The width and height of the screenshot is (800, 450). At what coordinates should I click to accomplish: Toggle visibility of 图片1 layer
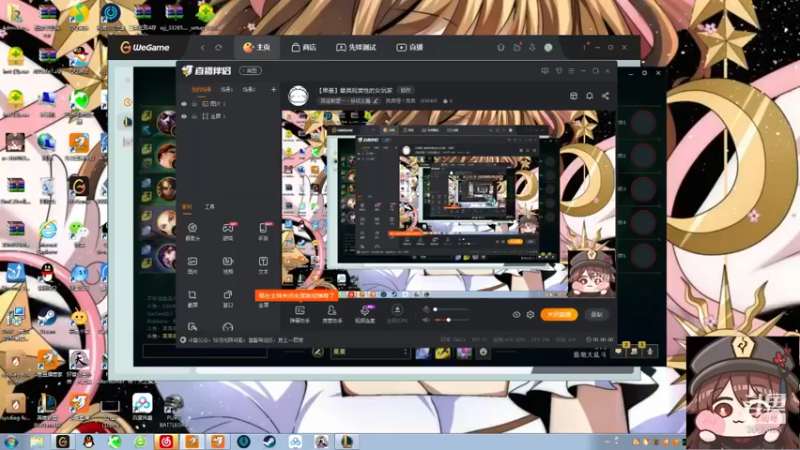[184, 104]
